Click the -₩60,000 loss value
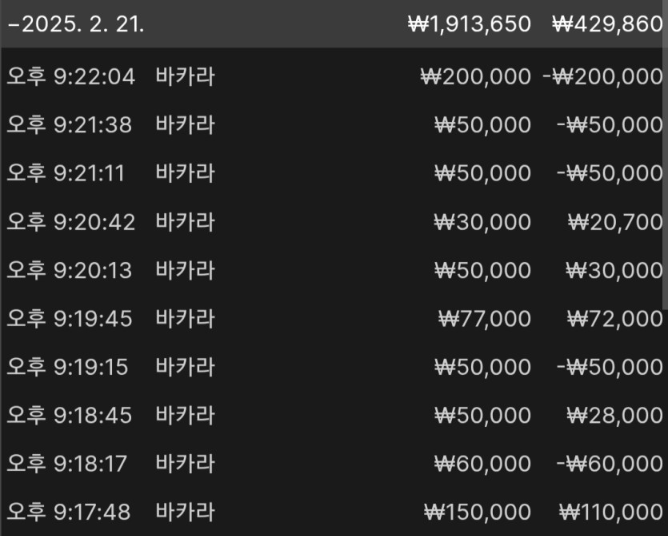 [609, 463]
